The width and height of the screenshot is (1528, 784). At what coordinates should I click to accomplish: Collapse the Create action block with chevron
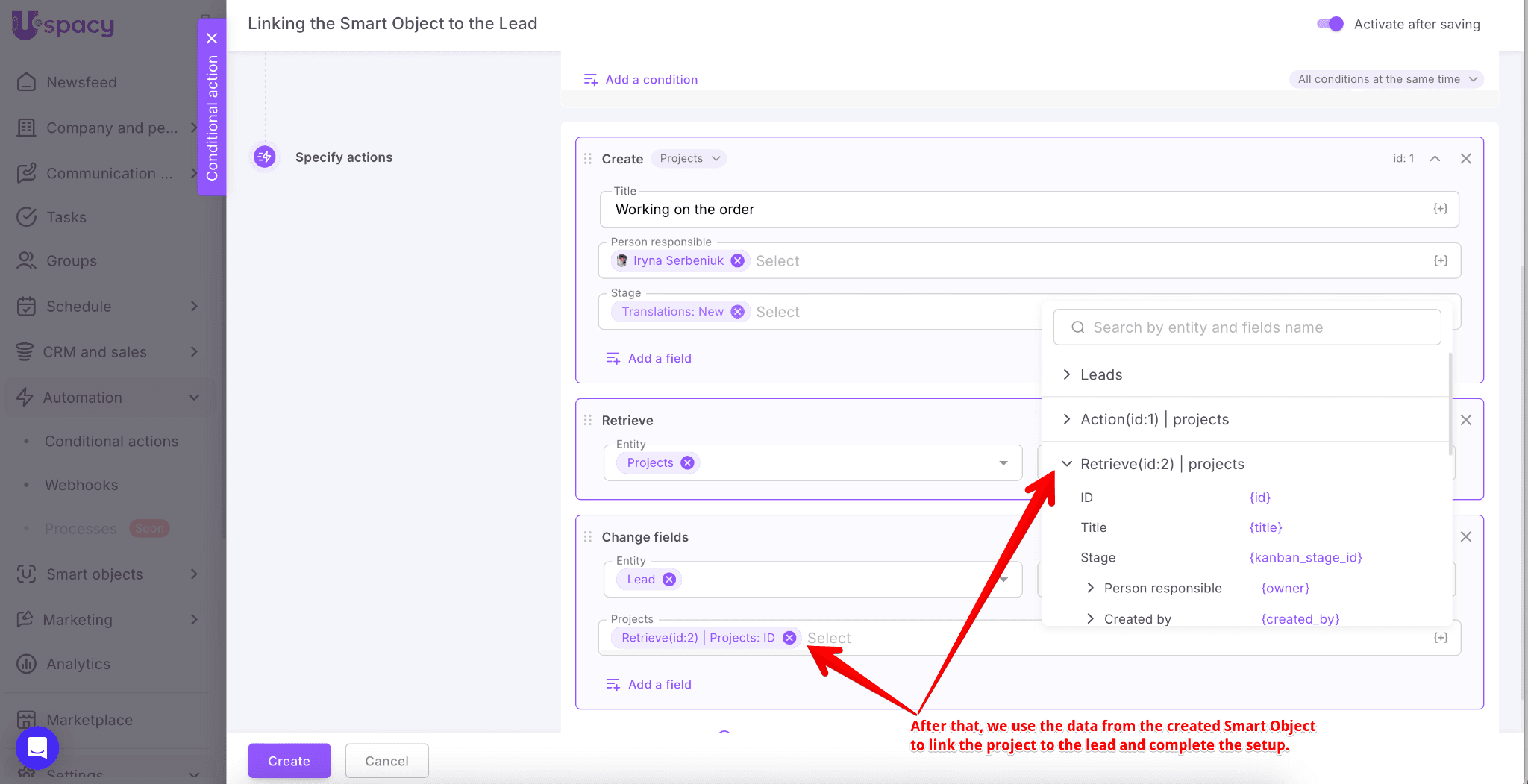point(1435,158)
